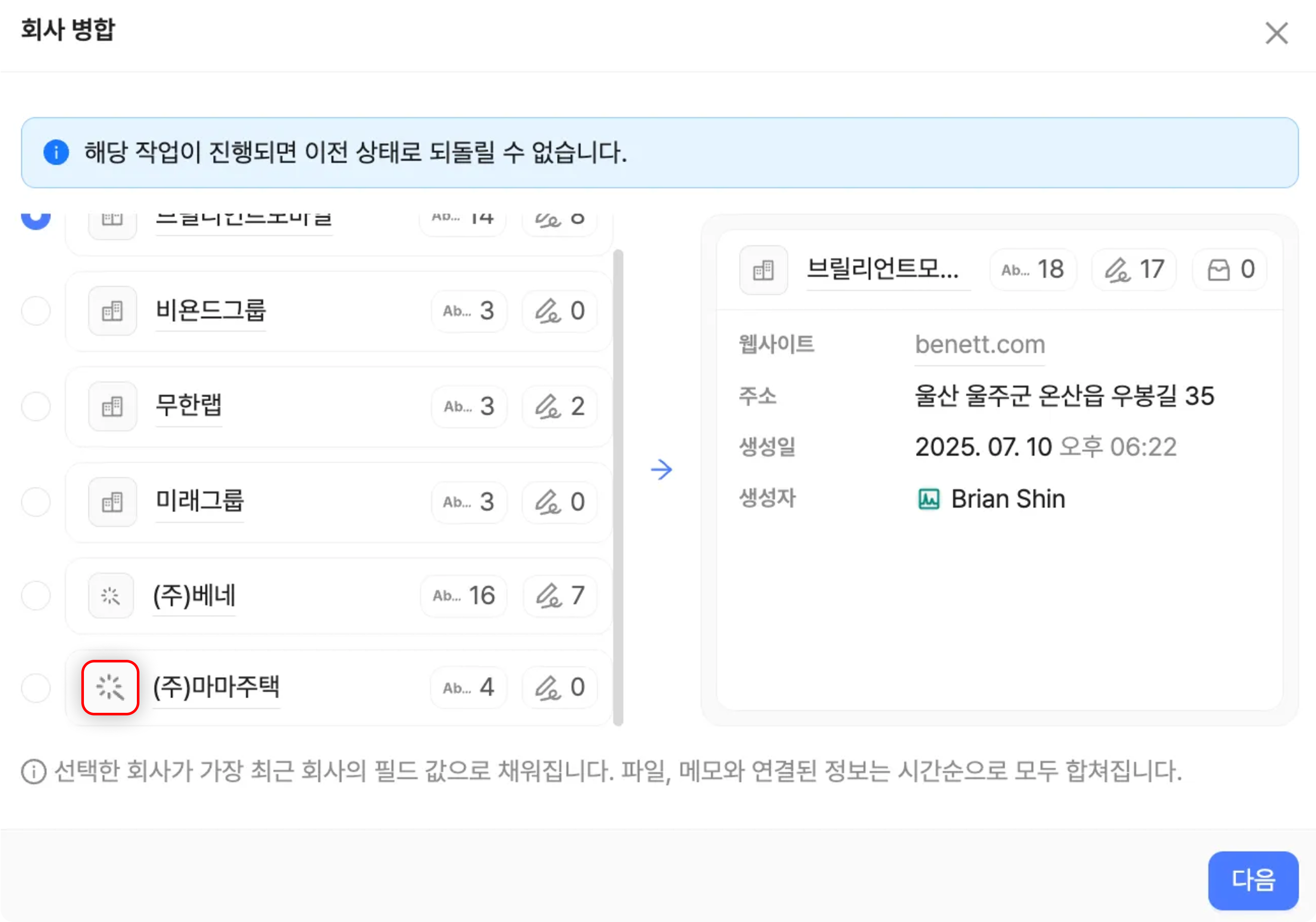1316x922 pixels.
Task: Click the building icon for 비욘드그룹
Action: 112,311
